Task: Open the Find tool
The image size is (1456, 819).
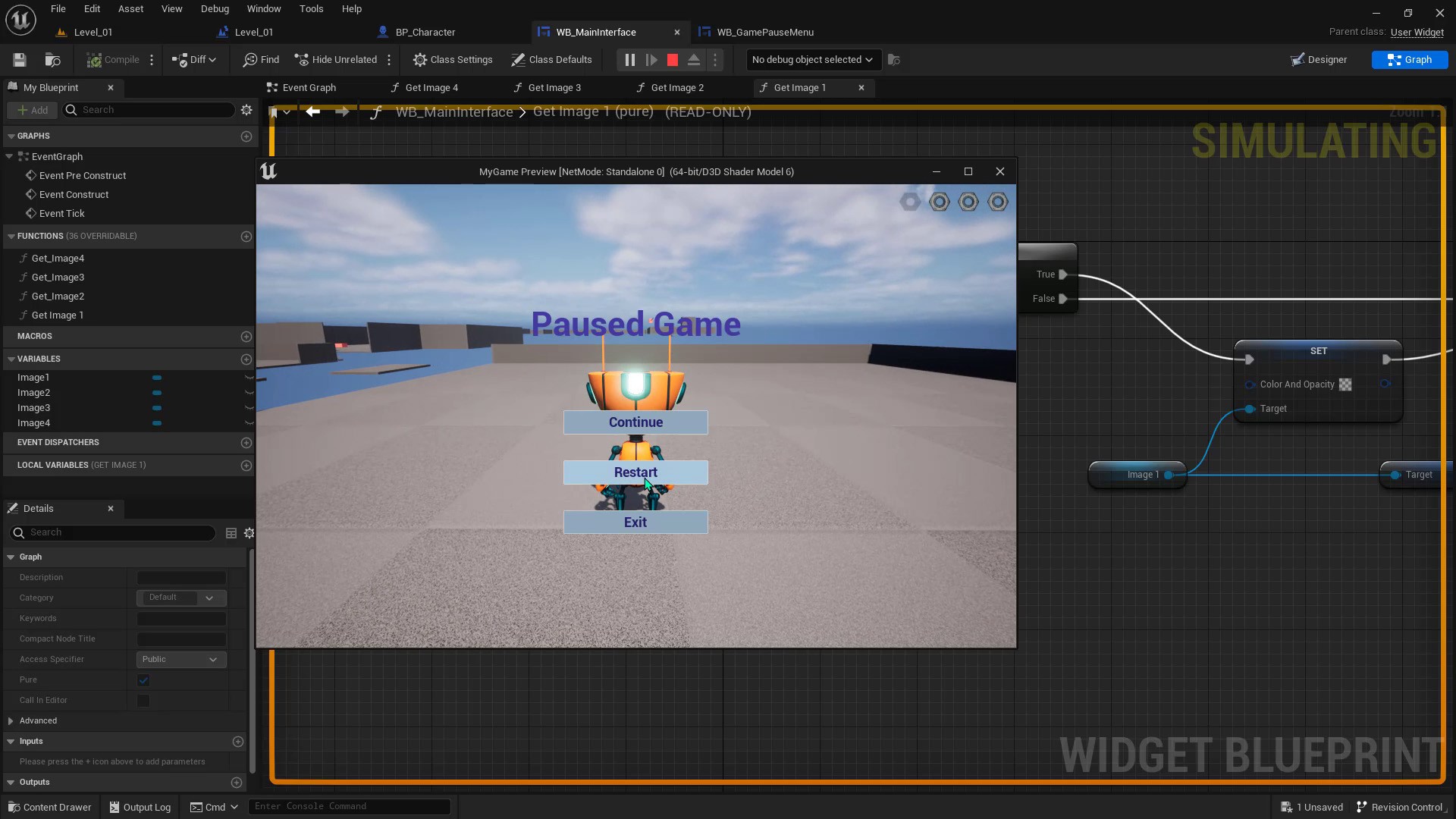Action: (x=261, y=60)
